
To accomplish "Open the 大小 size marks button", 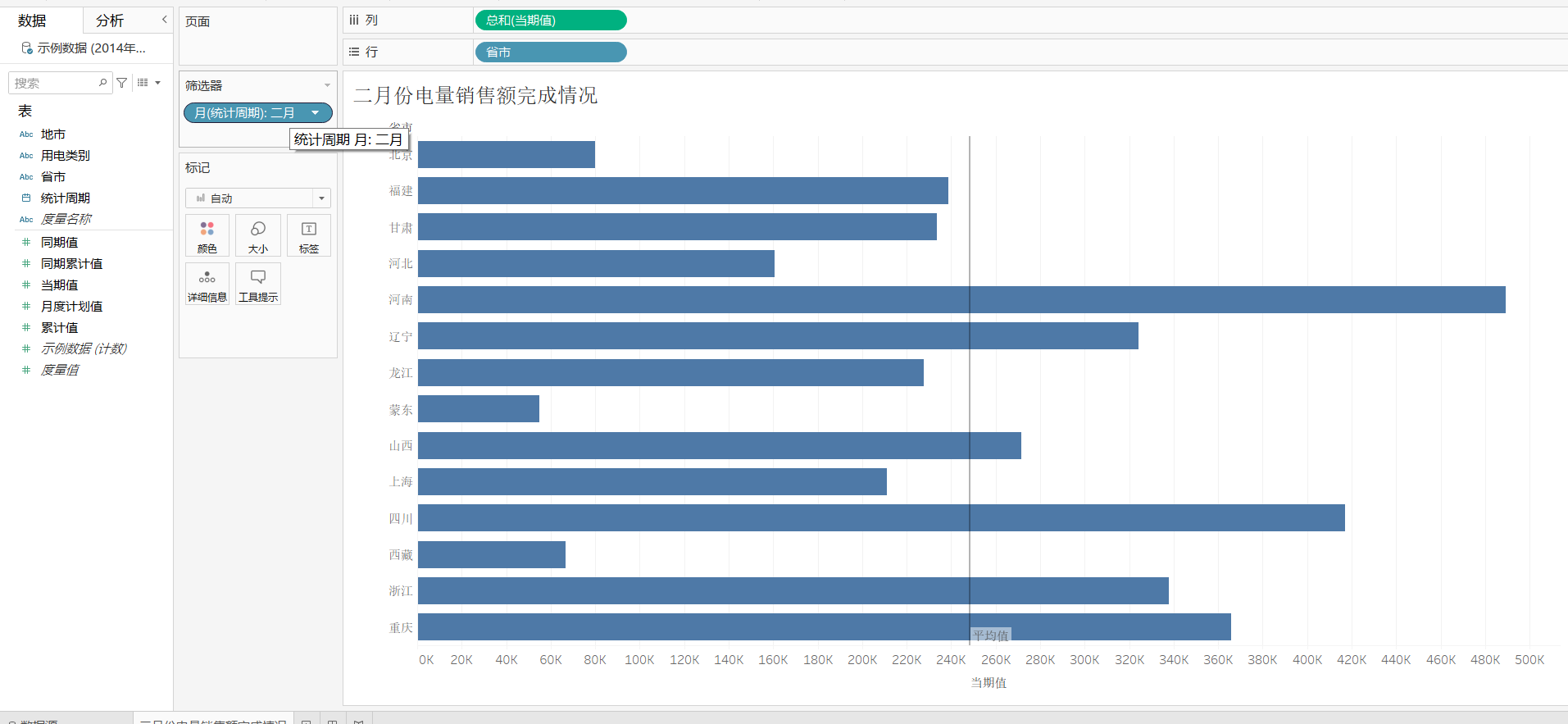I will (258, 235).
